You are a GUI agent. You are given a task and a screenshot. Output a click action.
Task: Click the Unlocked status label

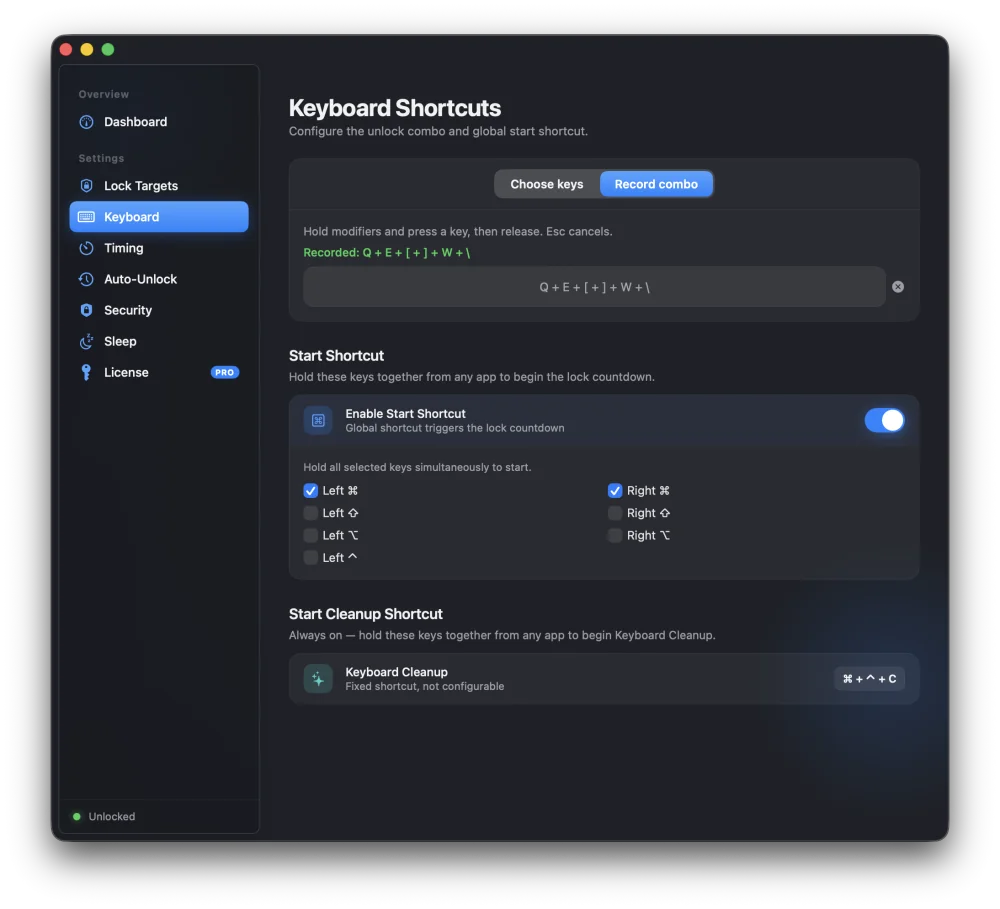click(112, 817)
